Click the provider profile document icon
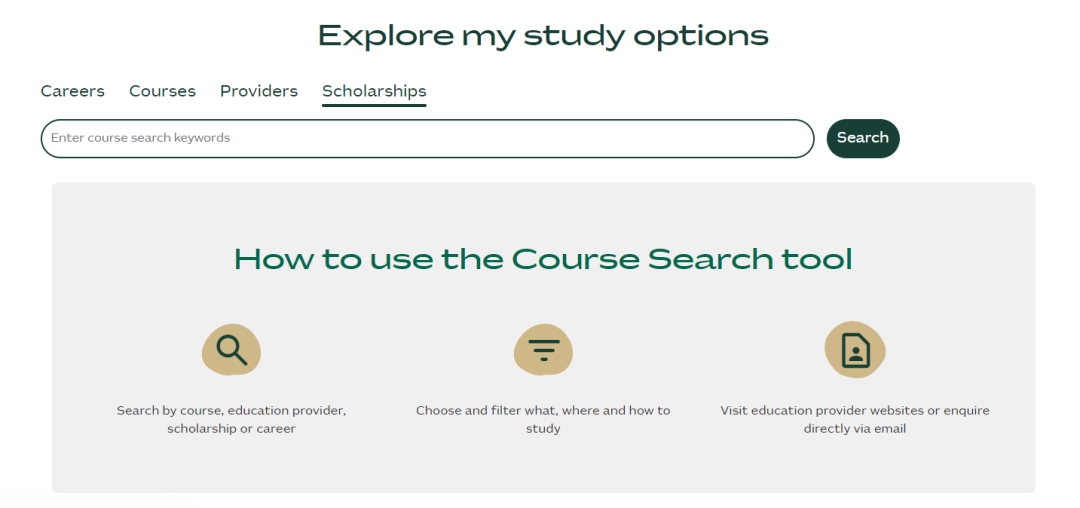The image size is (1080, 508). (855, 350)
